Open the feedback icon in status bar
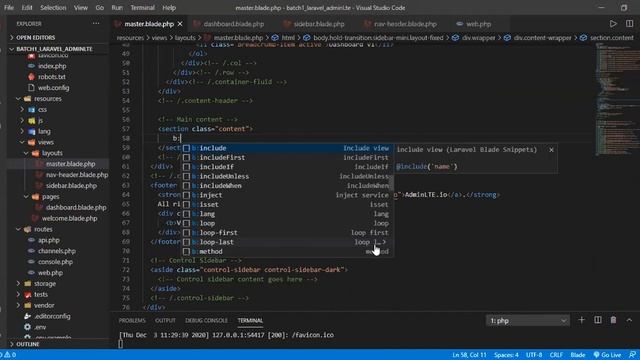The height and width of the screenshot is (360, 640). [632, 355]
